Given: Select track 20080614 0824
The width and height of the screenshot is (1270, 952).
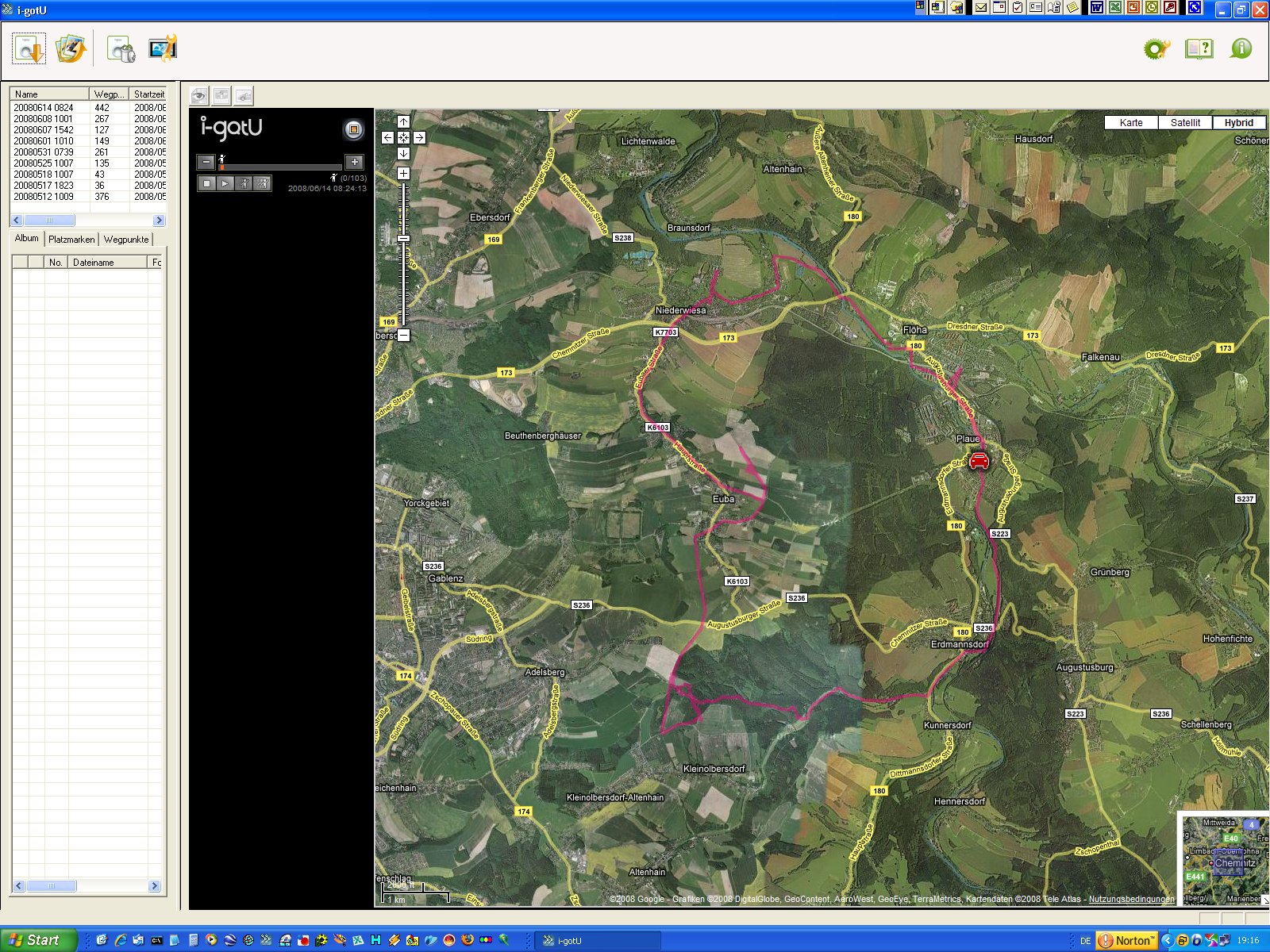Looking at the screenshot, I should [x=88, y=107].
